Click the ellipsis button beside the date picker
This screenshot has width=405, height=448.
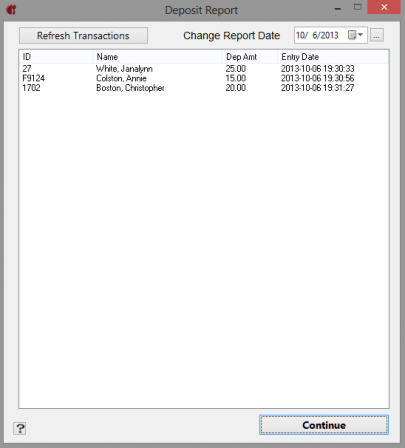tap(377, 35)
